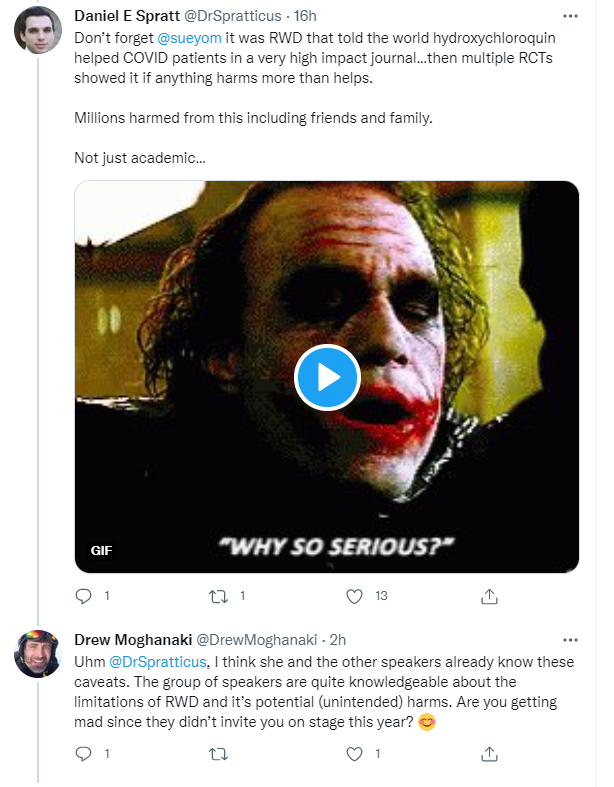614x787 pixels.
Task: Open more options on Drew Moghanaki's tweet
Action: [x=571, y=638]
